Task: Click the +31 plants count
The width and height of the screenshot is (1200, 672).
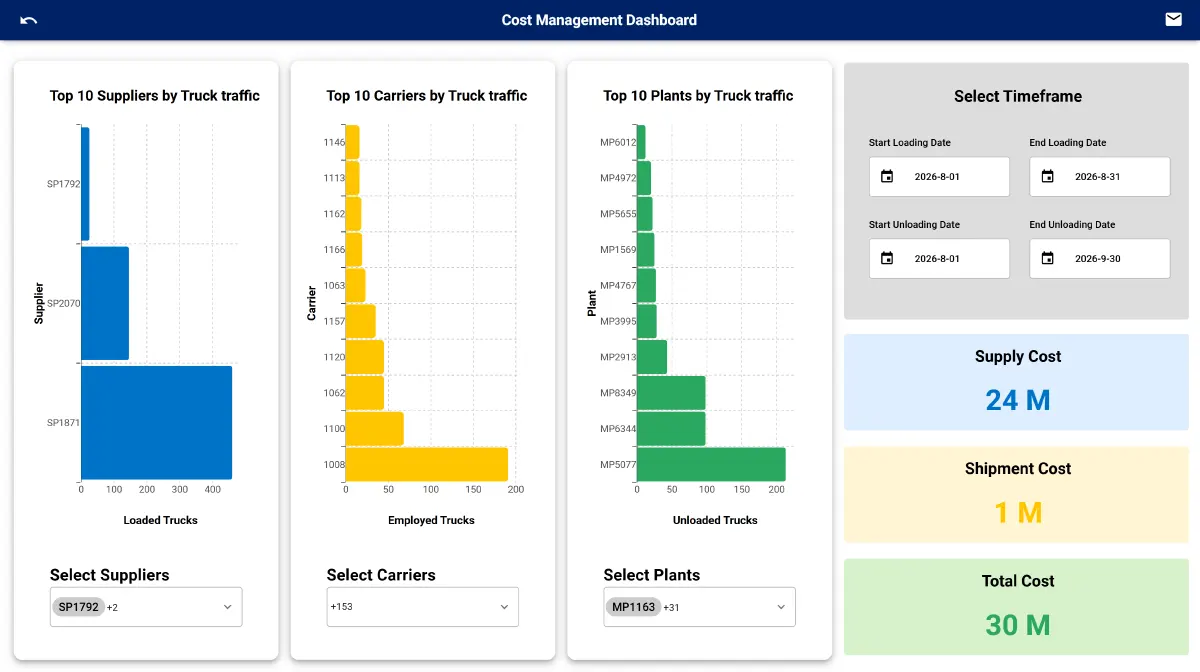Action: (x=669, y=607)
